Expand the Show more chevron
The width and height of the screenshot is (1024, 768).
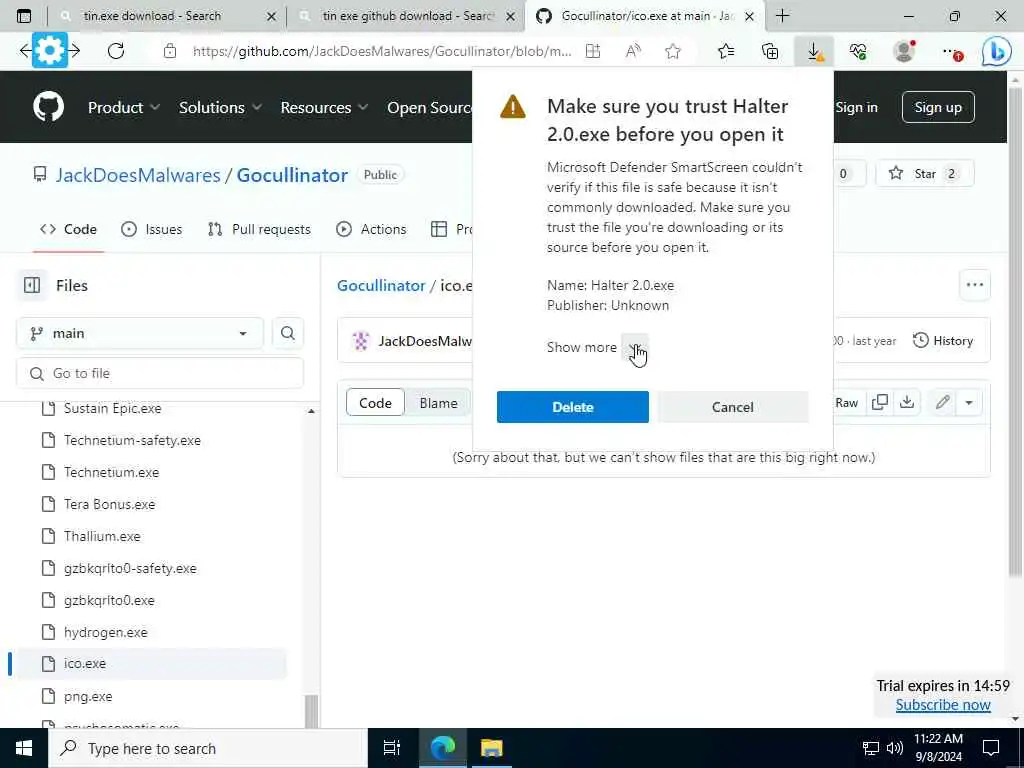tap(634, 347)
